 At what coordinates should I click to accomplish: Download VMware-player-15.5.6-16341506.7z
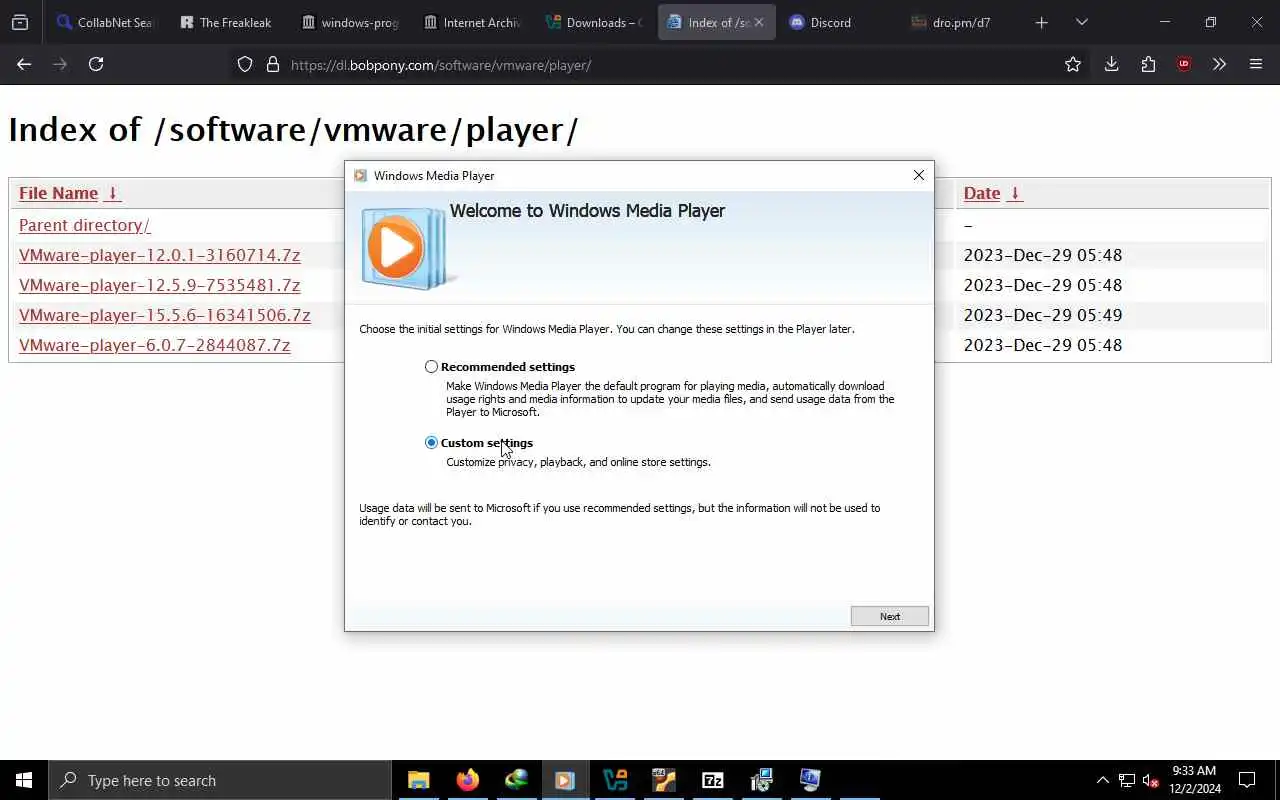click(164, 315)
